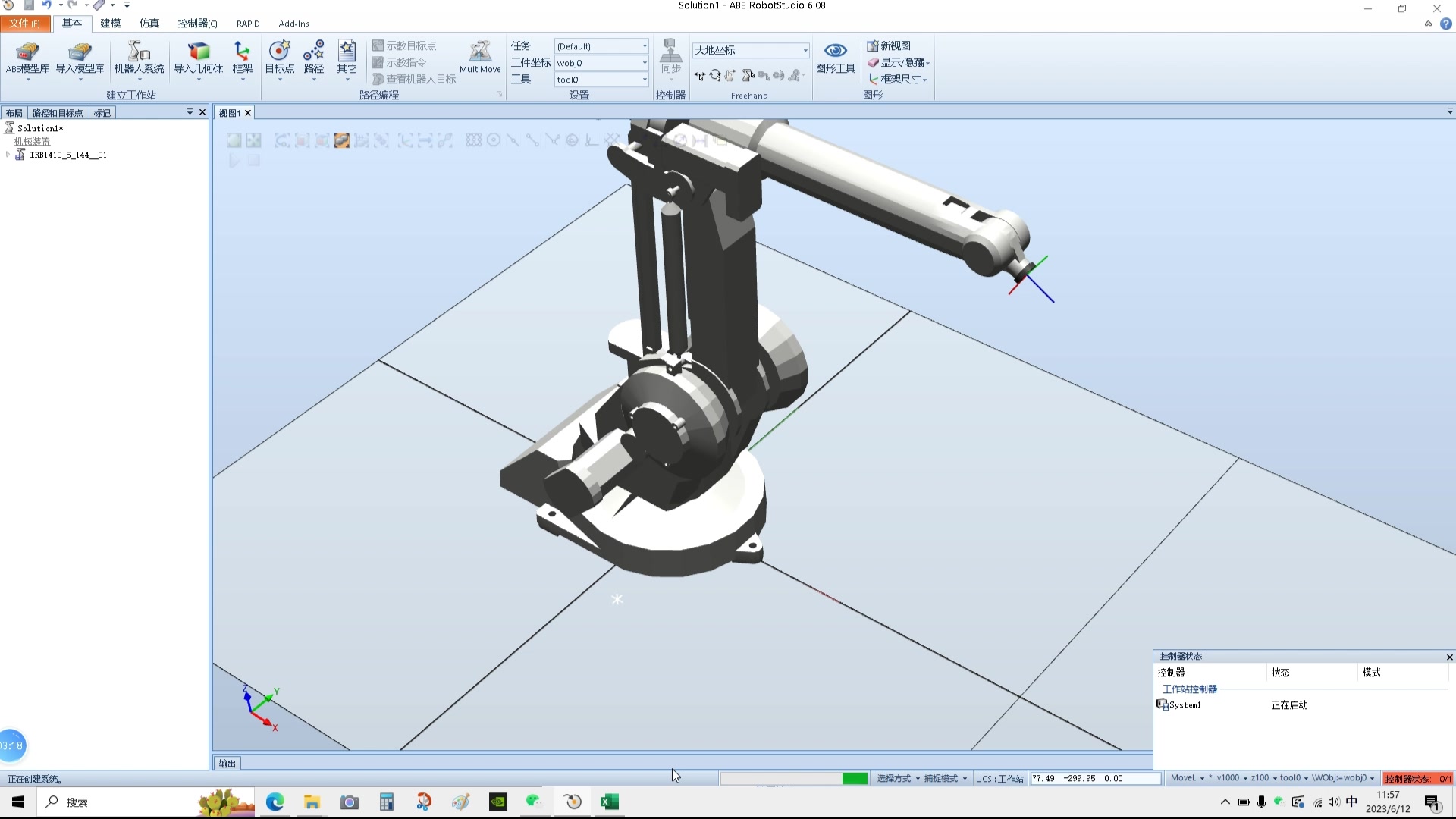This screenshot has height=819, width=1456.
Task: Close the 控制器状态 panel
Action: click(x=1449, y=657)
